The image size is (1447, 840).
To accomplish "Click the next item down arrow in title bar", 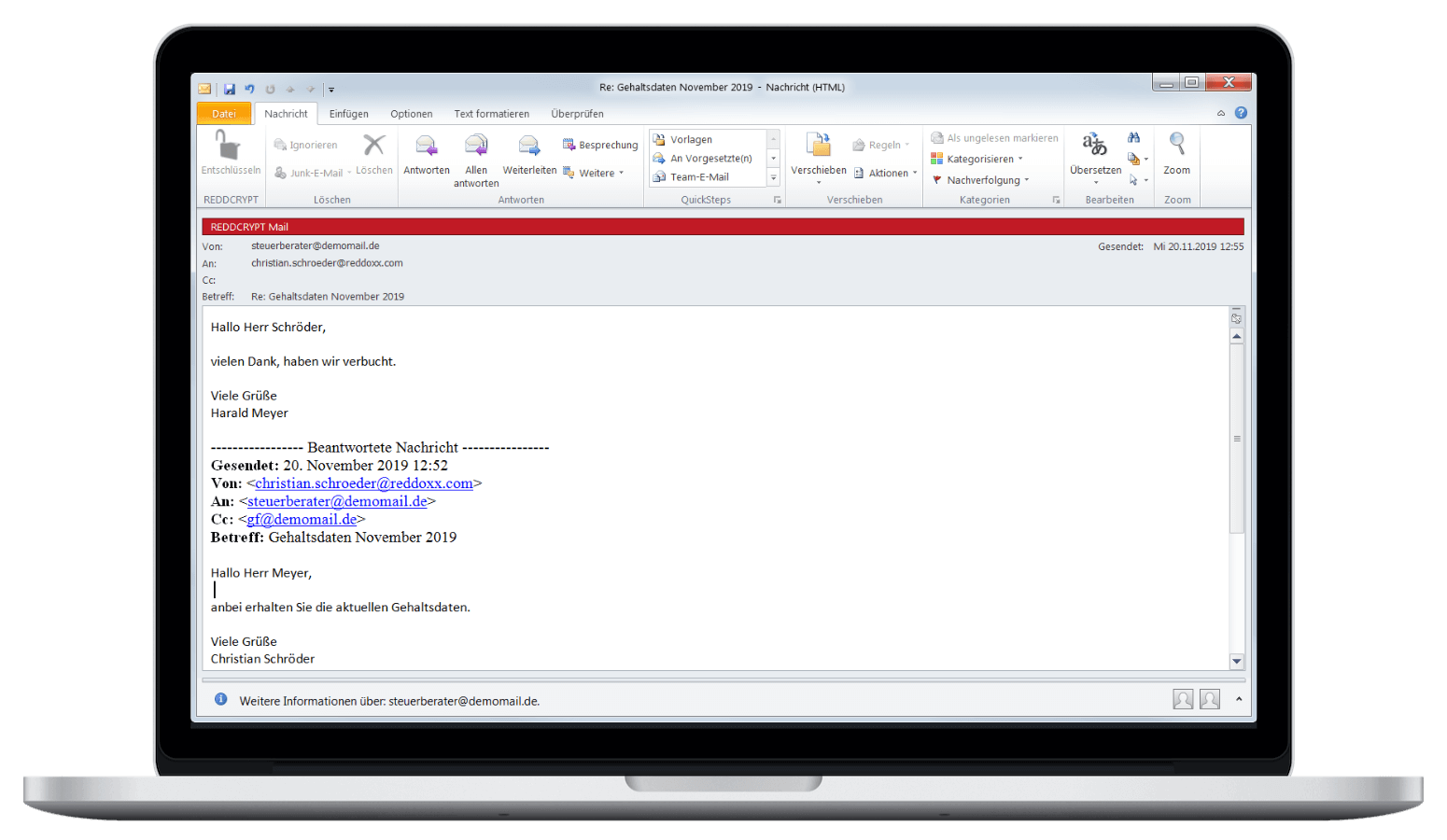I will point(310,89).
